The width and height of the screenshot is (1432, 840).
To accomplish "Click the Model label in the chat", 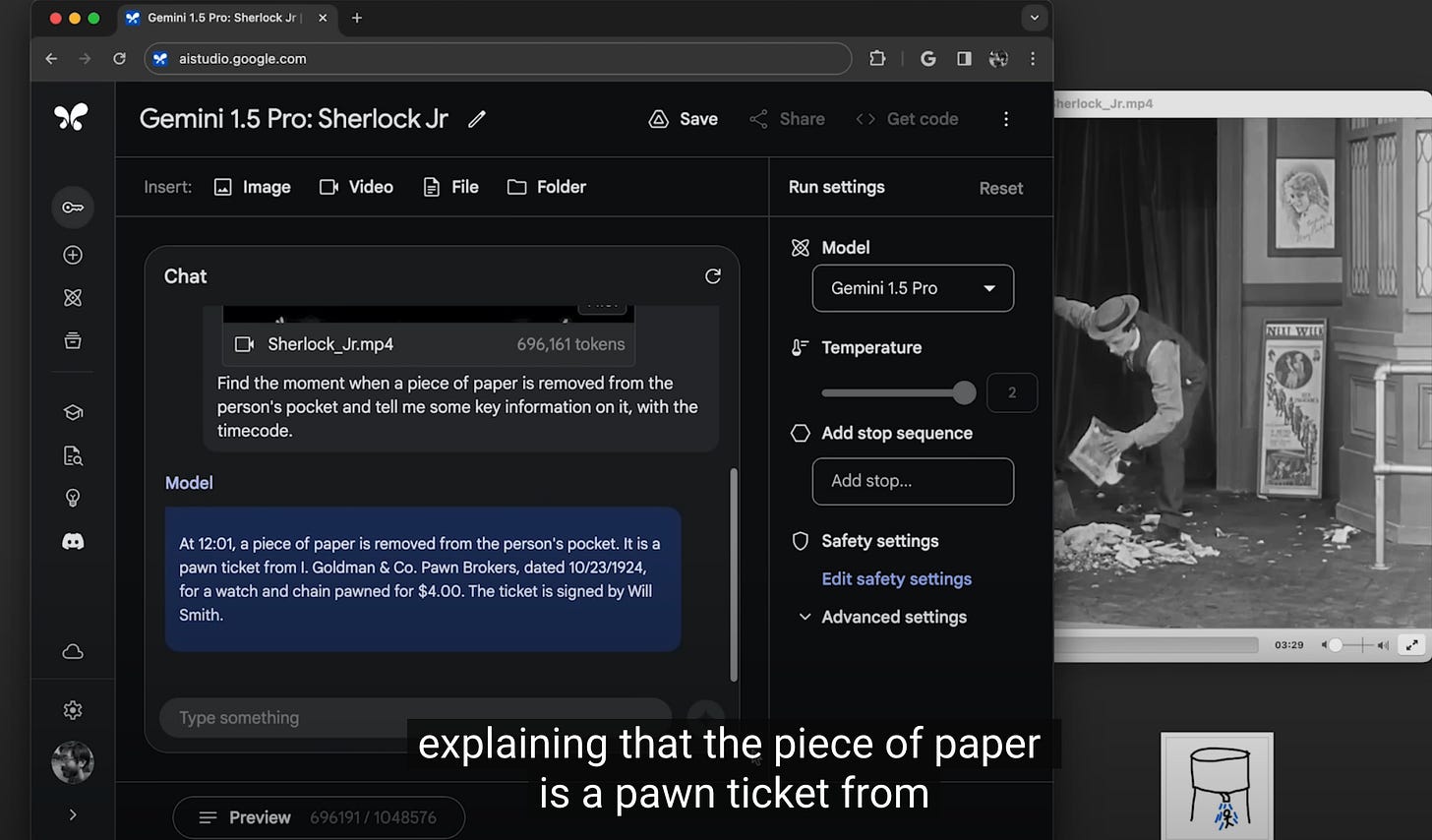I will pyautogui.click(x=189, y=483).
